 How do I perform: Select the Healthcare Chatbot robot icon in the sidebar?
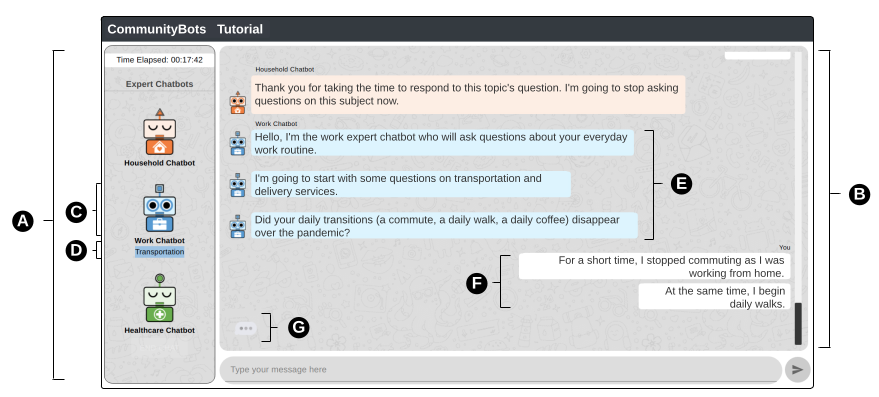[160, 298]
